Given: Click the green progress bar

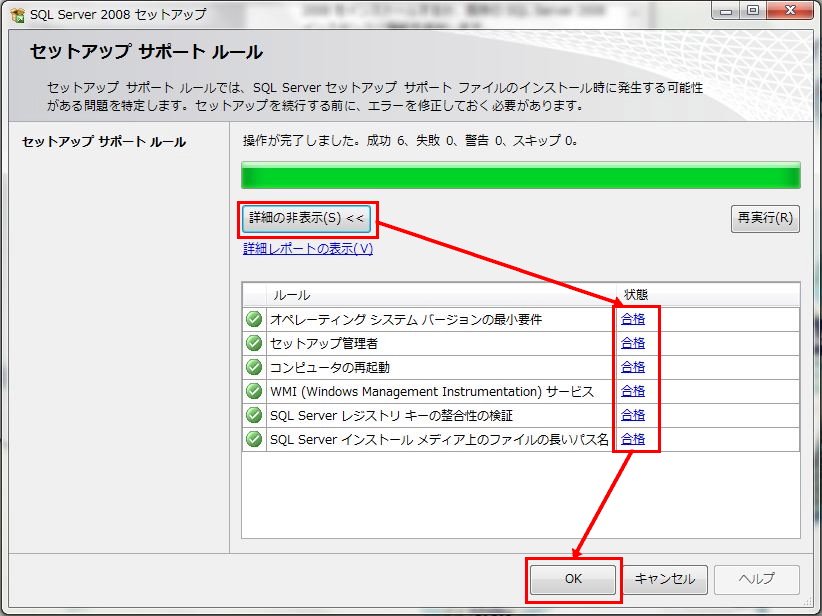Looking at the screenshot, I should (520, 176).
